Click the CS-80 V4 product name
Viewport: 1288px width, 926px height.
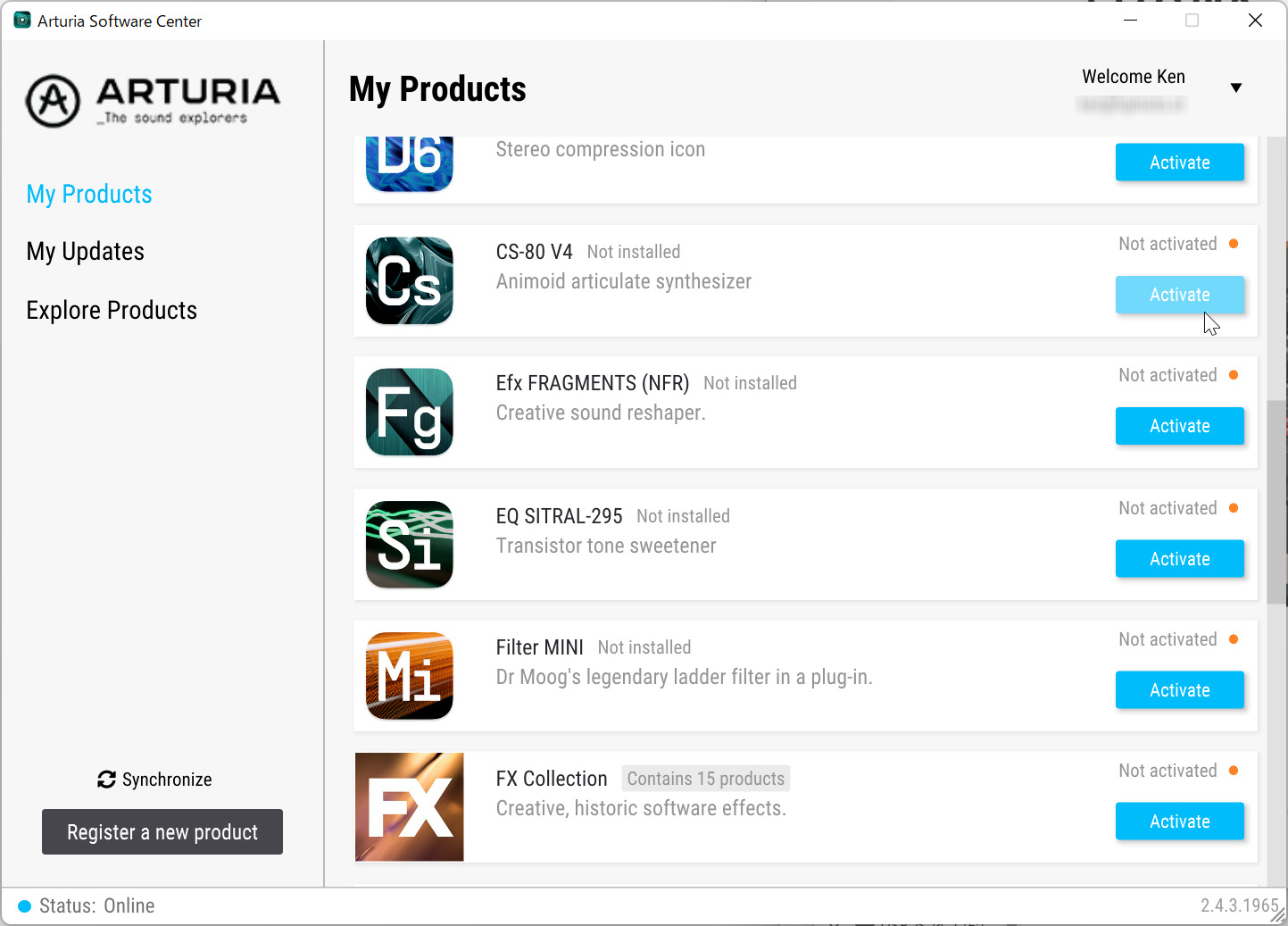[x=535, y=252]
